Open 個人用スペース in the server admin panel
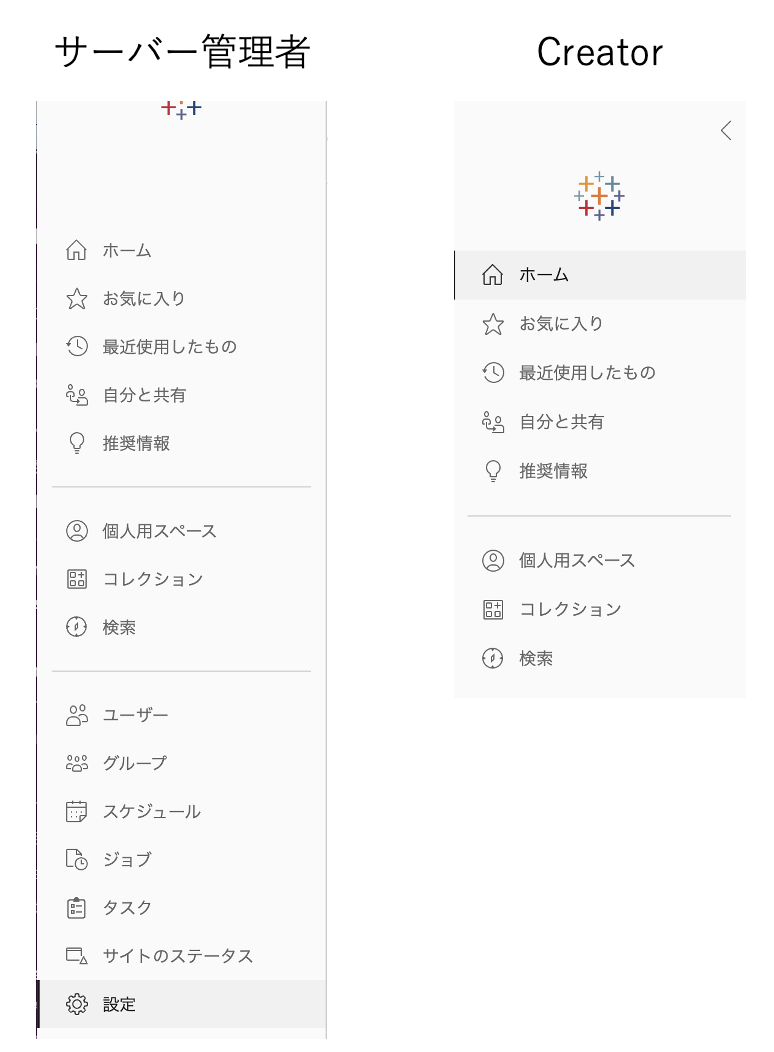 pos(159,531)
